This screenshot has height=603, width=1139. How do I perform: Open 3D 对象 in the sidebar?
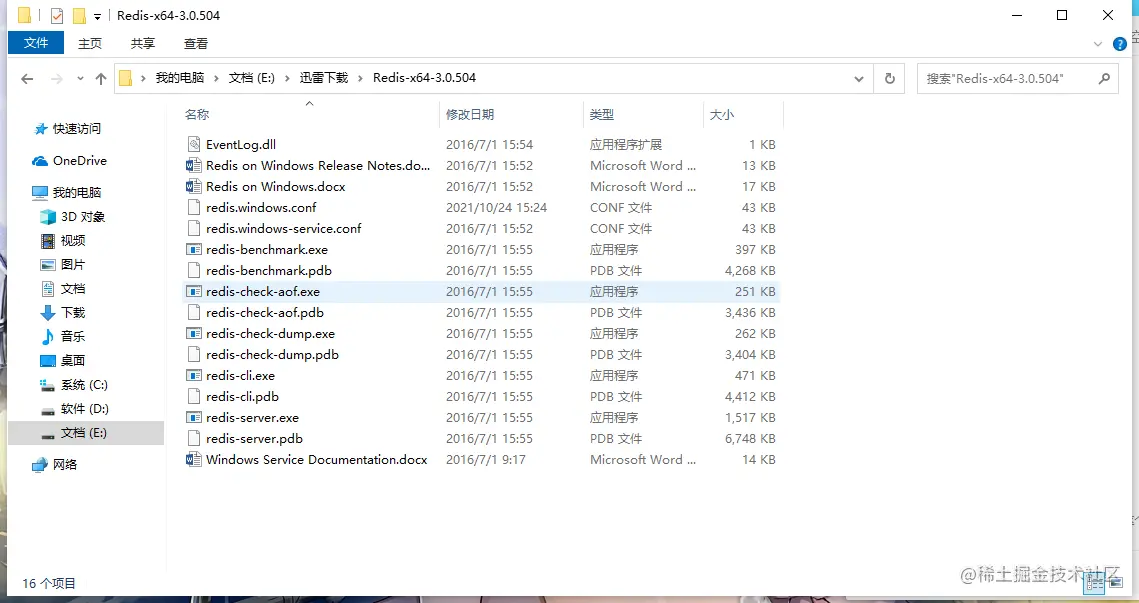pos(73,216)
